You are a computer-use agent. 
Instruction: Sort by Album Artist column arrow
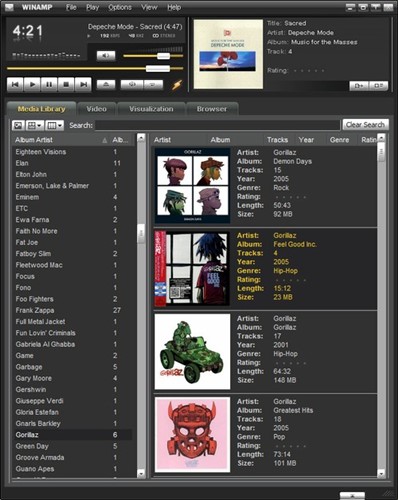pos(105,140)
